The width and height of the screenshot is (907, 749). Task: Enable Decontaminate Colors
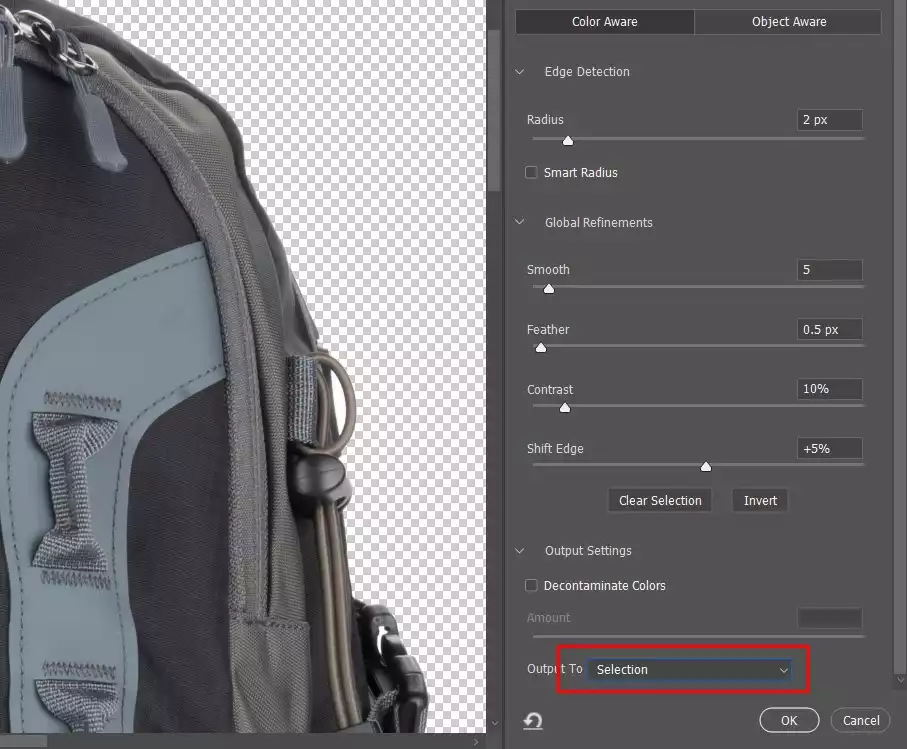click(531, 585)
